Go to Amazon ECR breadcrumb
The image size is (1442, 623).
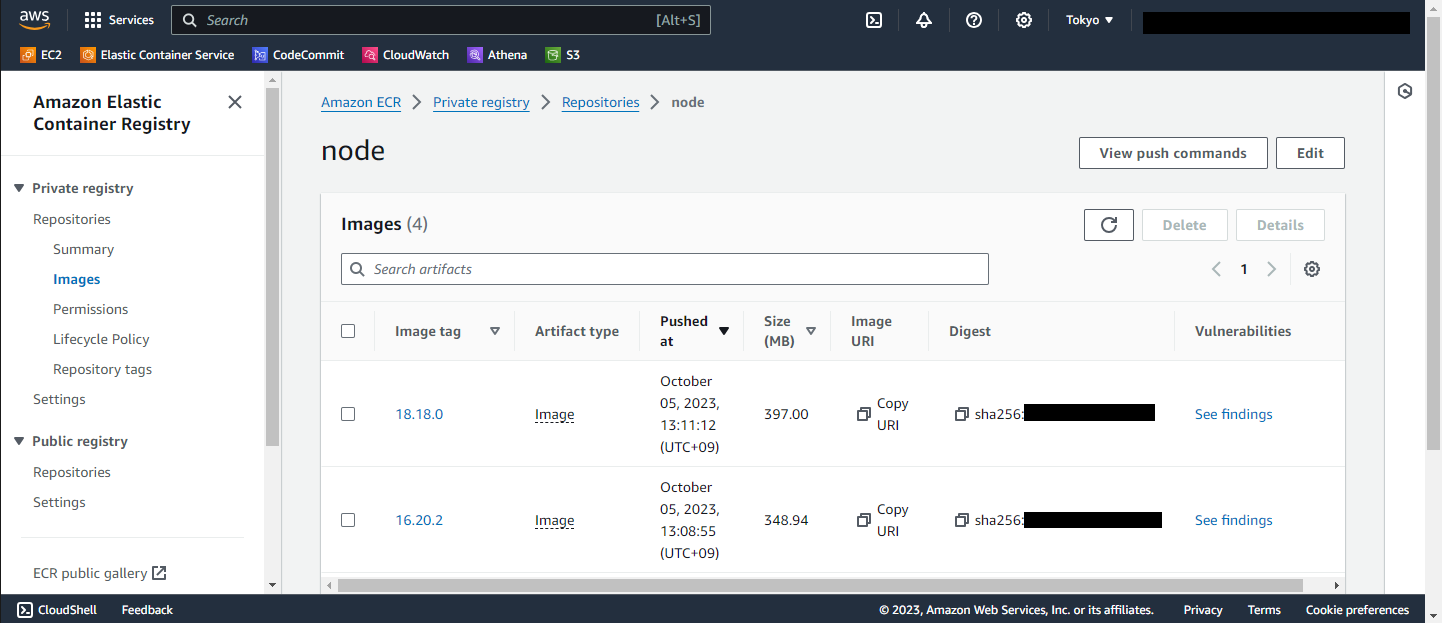click(361, 102)
